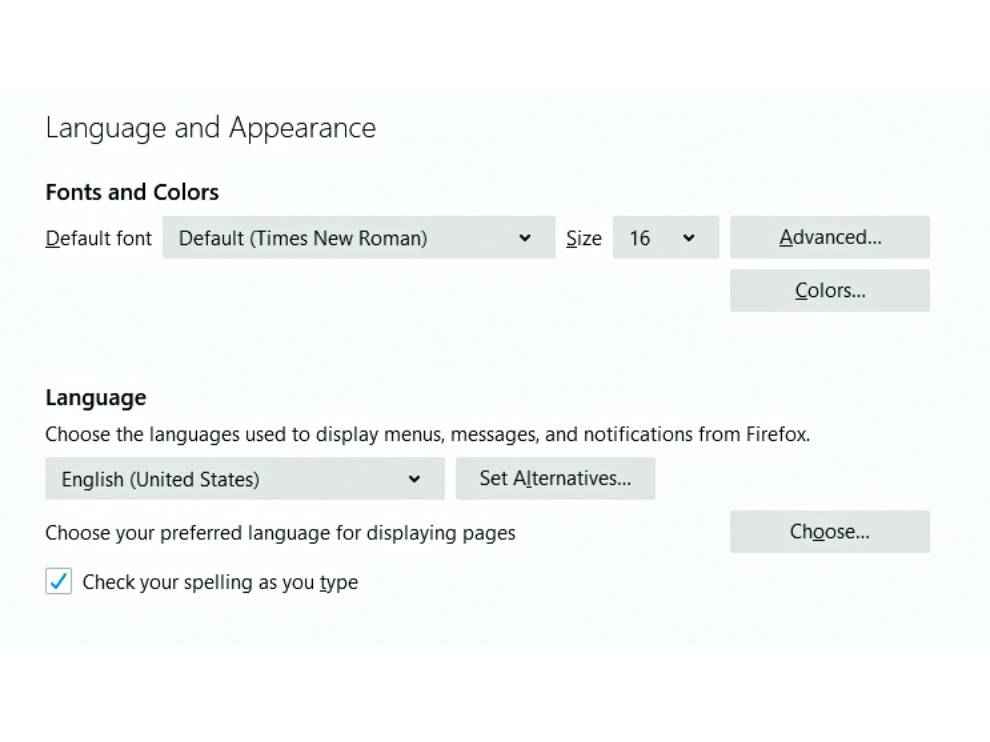Open Advanced font settings

click(830, 237)
